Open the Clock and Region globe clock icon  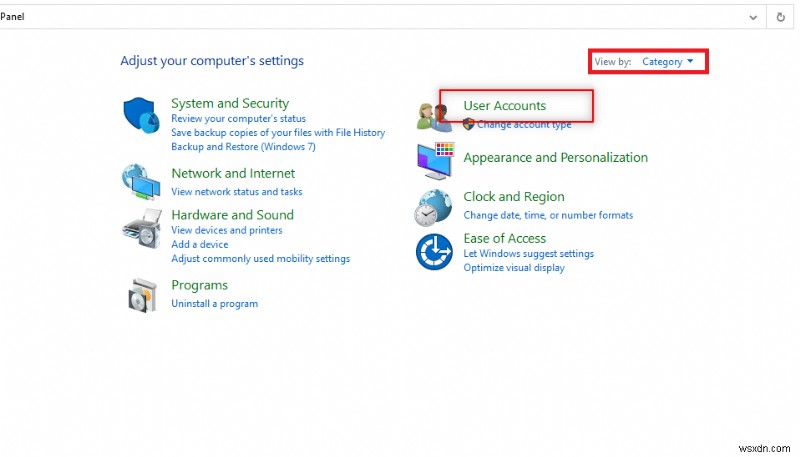click(433, 208)
